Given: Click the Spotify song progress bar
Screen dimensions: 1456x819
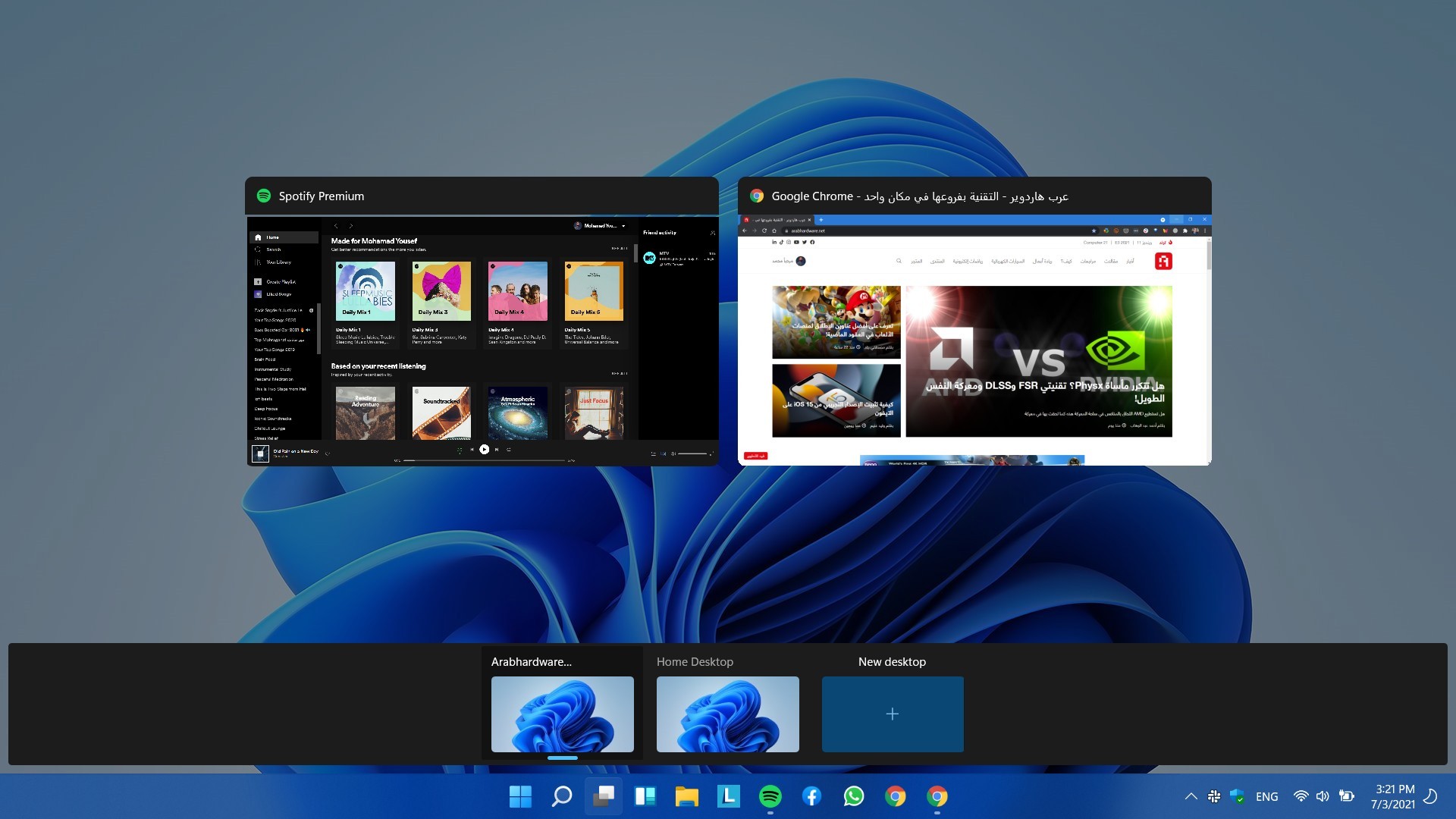Looking at the screenshot, I should (484, 460).
